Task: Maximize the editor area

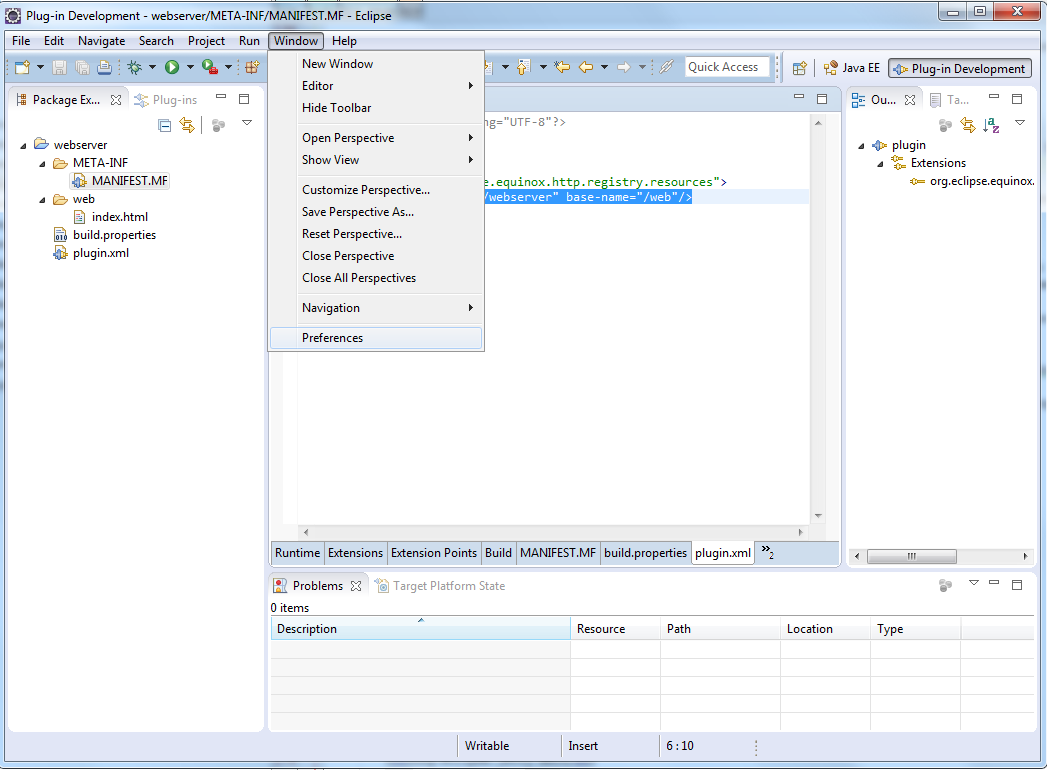Action: pyautogui.click(x=822, y=99)
